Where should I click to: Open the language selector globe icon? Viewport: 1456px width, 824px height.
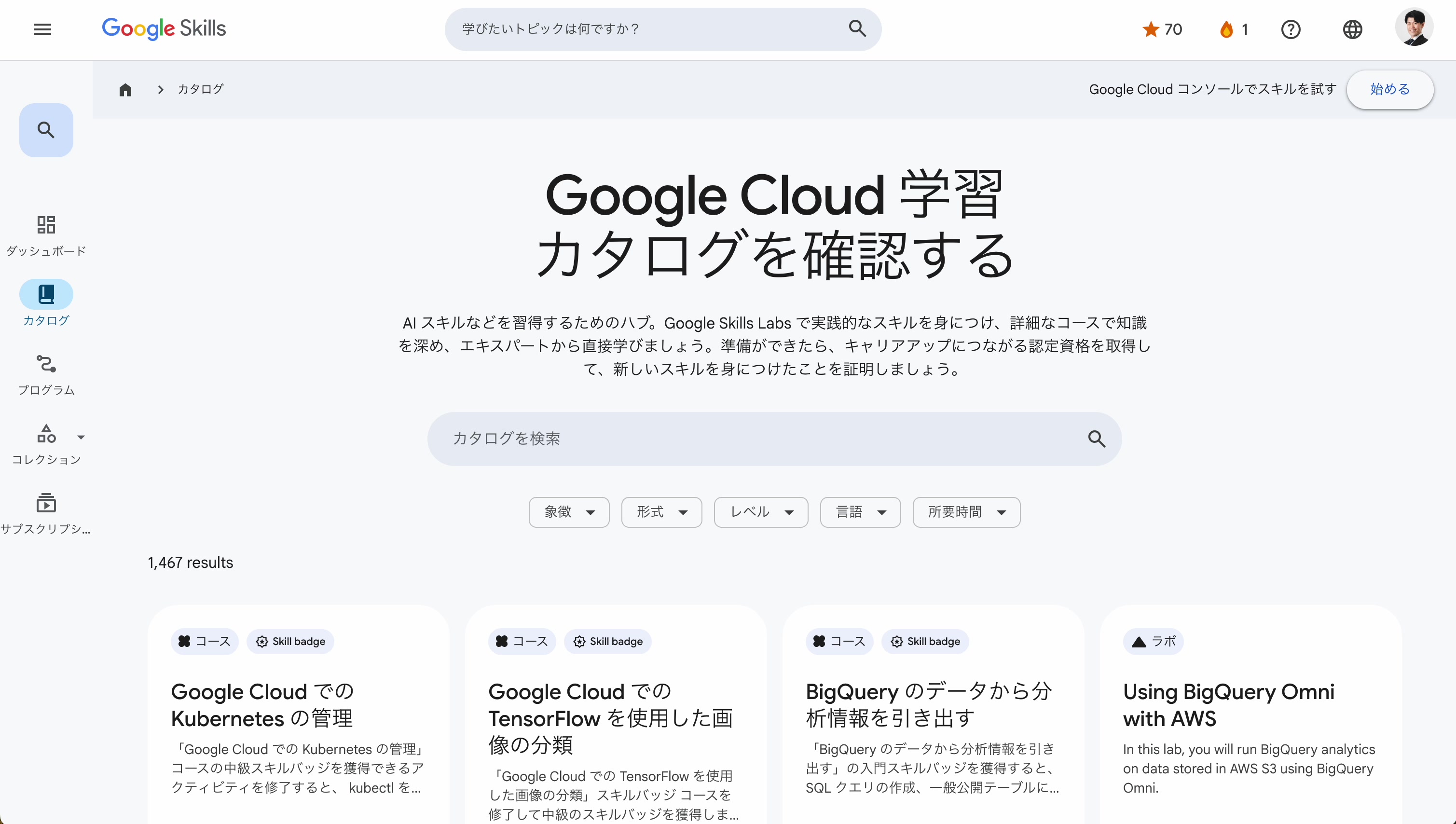[1353, 29]
